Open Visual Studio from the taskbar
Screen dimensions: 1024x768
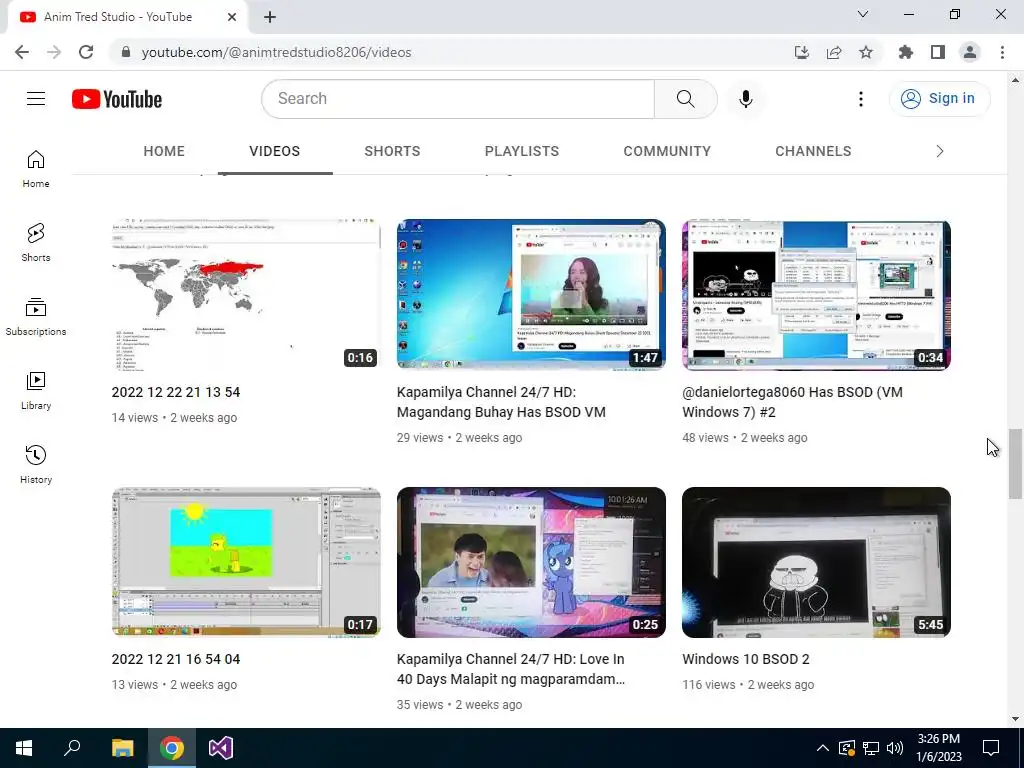pyautogui.click(x=221, y=748)
